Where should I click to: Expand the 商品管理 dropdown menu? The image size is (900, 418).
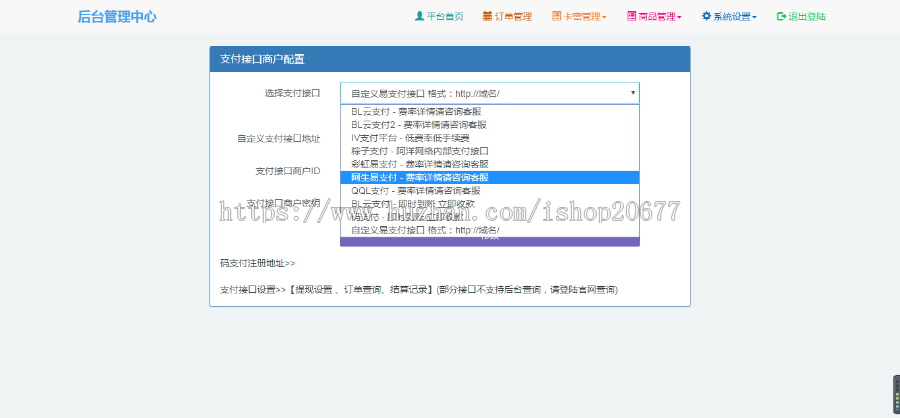(654, 17)
